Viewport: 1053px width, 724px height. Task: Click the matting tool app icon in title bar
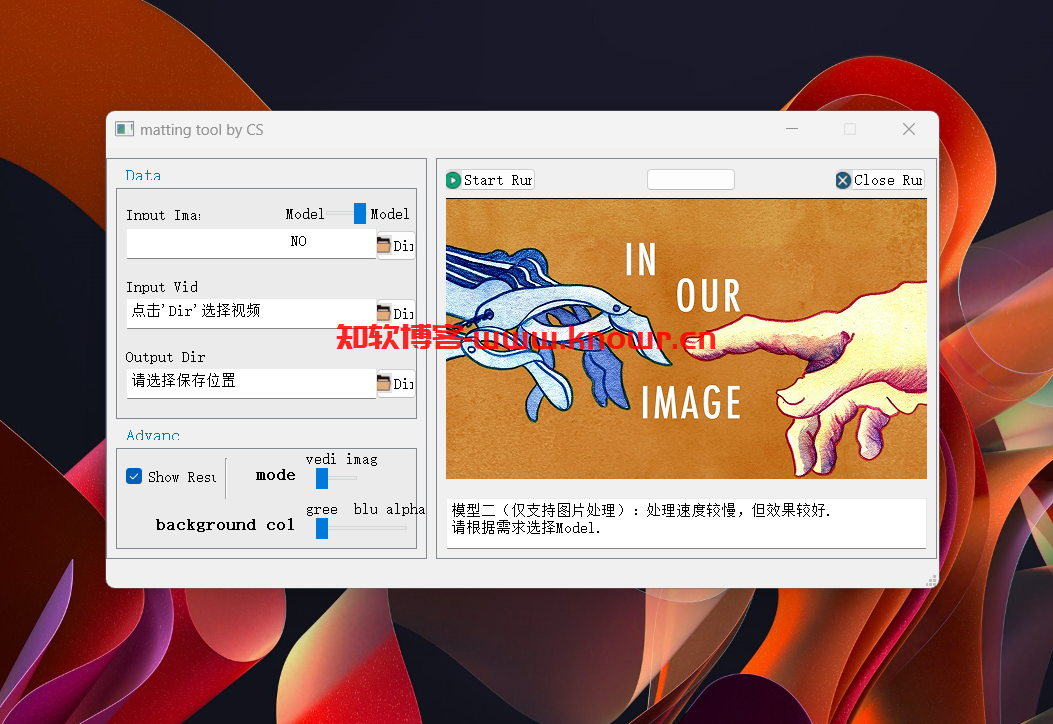[x=124, y=129]
